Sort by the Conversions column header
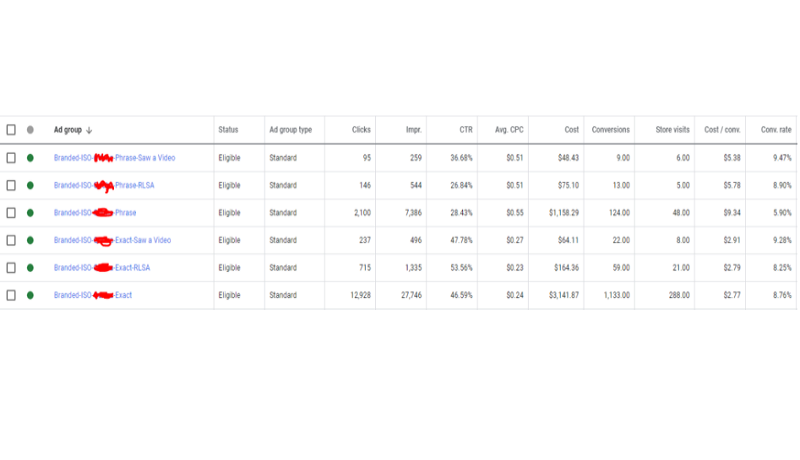Screen dimensions: 800x460 click(610, 130)
